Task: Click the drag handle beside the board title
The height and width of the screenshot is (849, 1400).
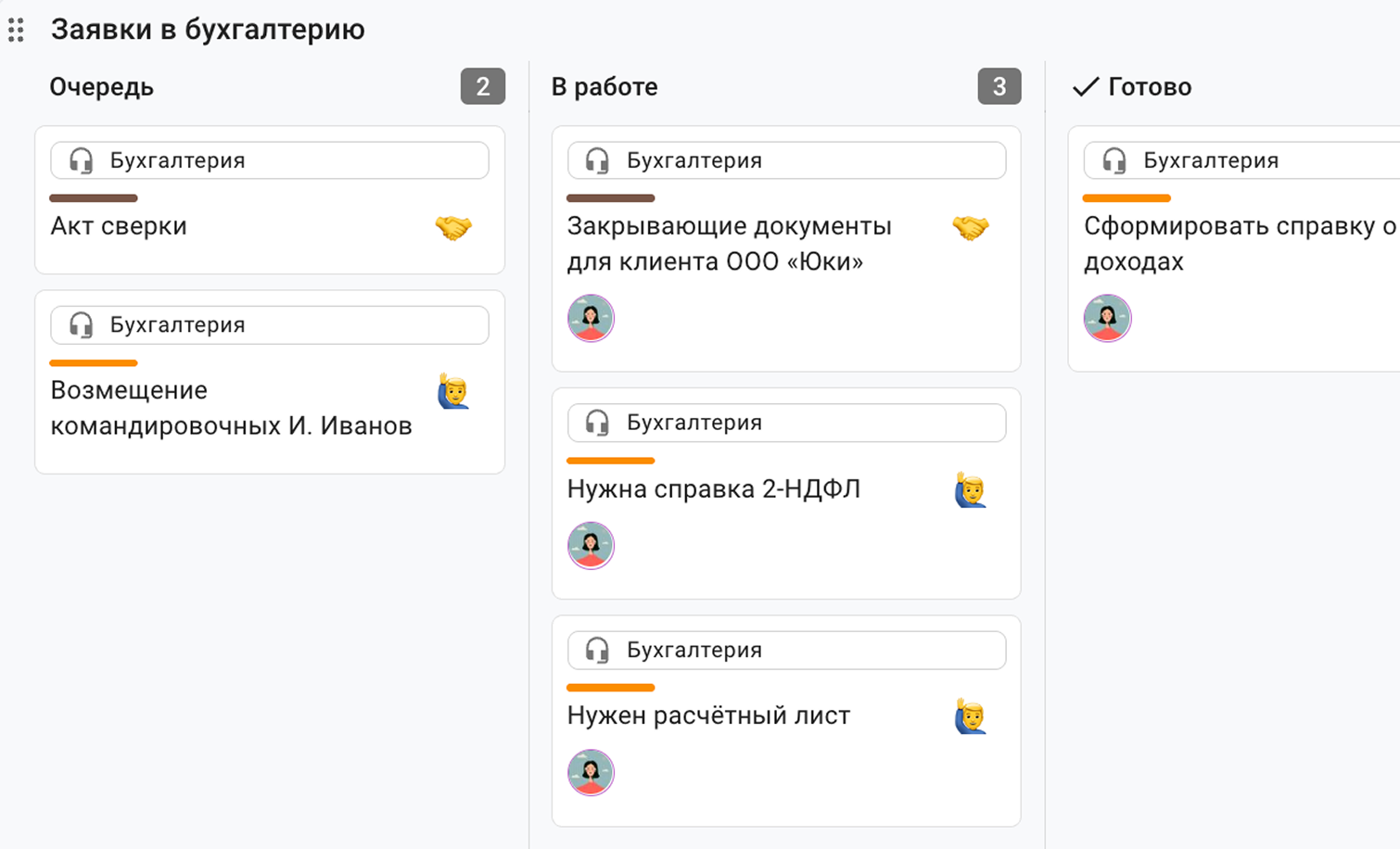Action: (16, 31)
